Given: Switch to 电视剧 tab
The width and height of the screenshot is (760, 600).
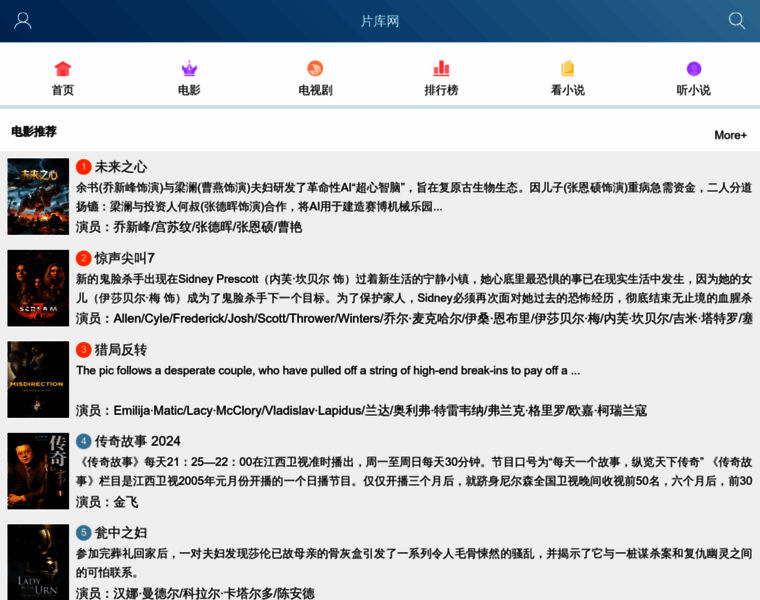Looking at the screenshot, I should coord(315,90).
